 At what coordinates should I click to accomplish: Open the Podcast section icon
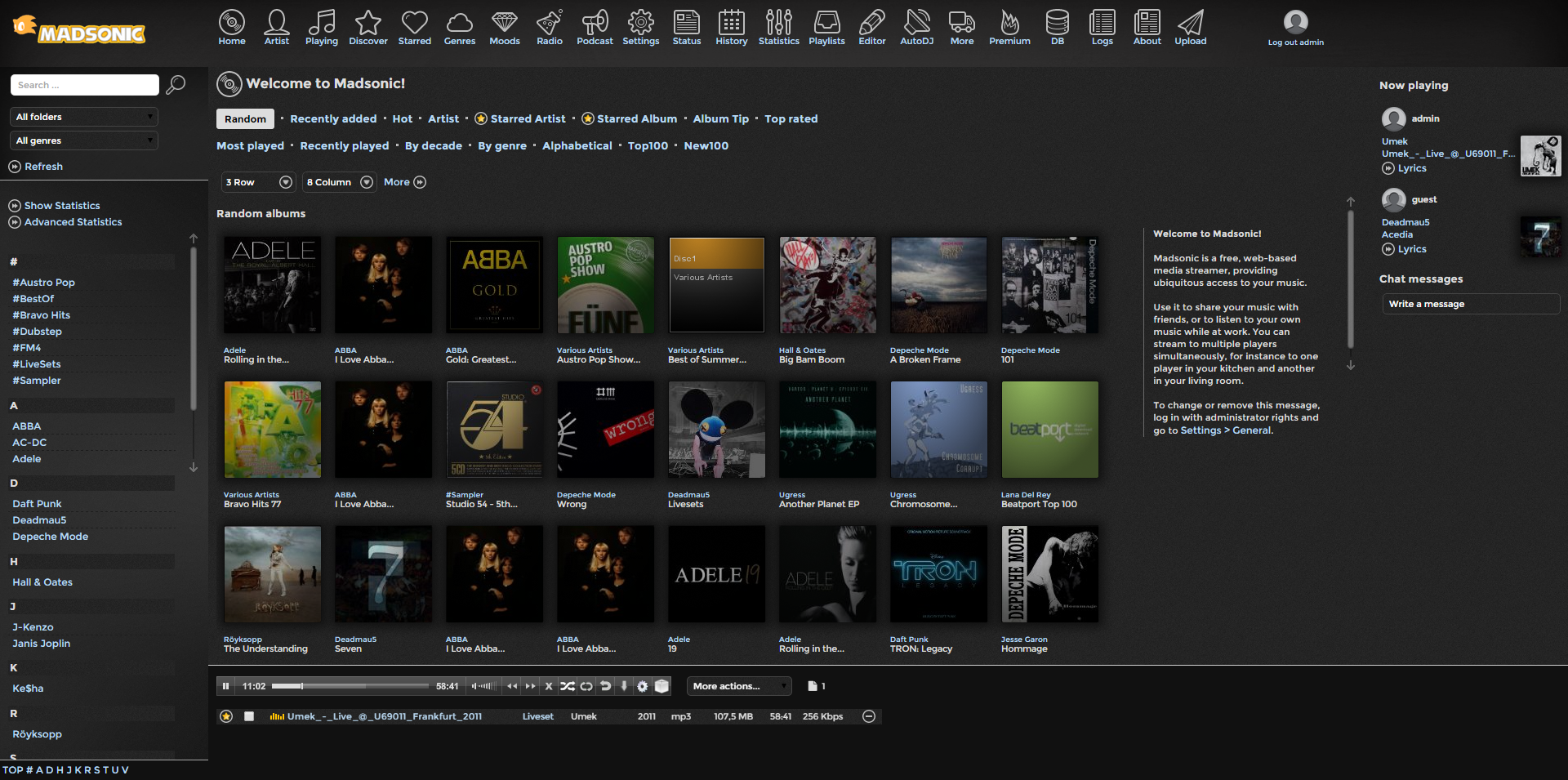[595, 27]
